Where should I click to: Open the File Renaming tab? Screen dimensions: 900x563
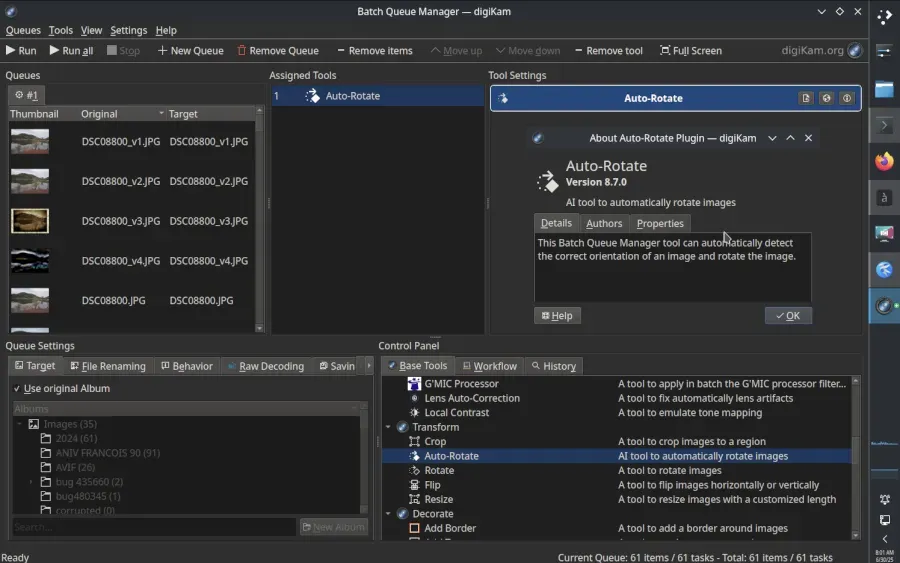coord(108,366)
